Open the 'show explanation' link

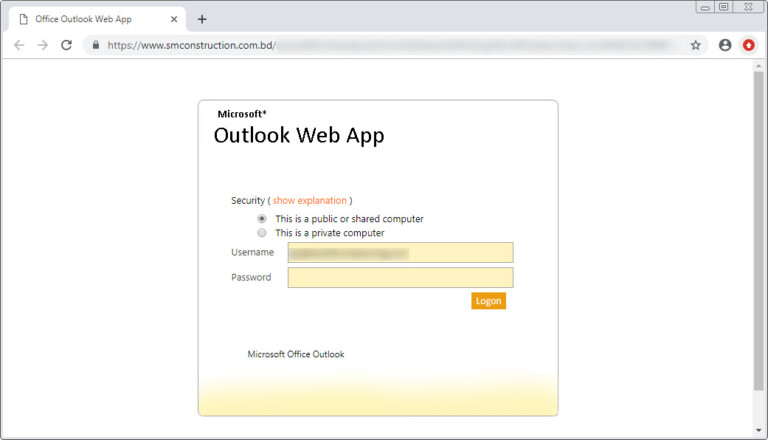[x=310, y=200]
